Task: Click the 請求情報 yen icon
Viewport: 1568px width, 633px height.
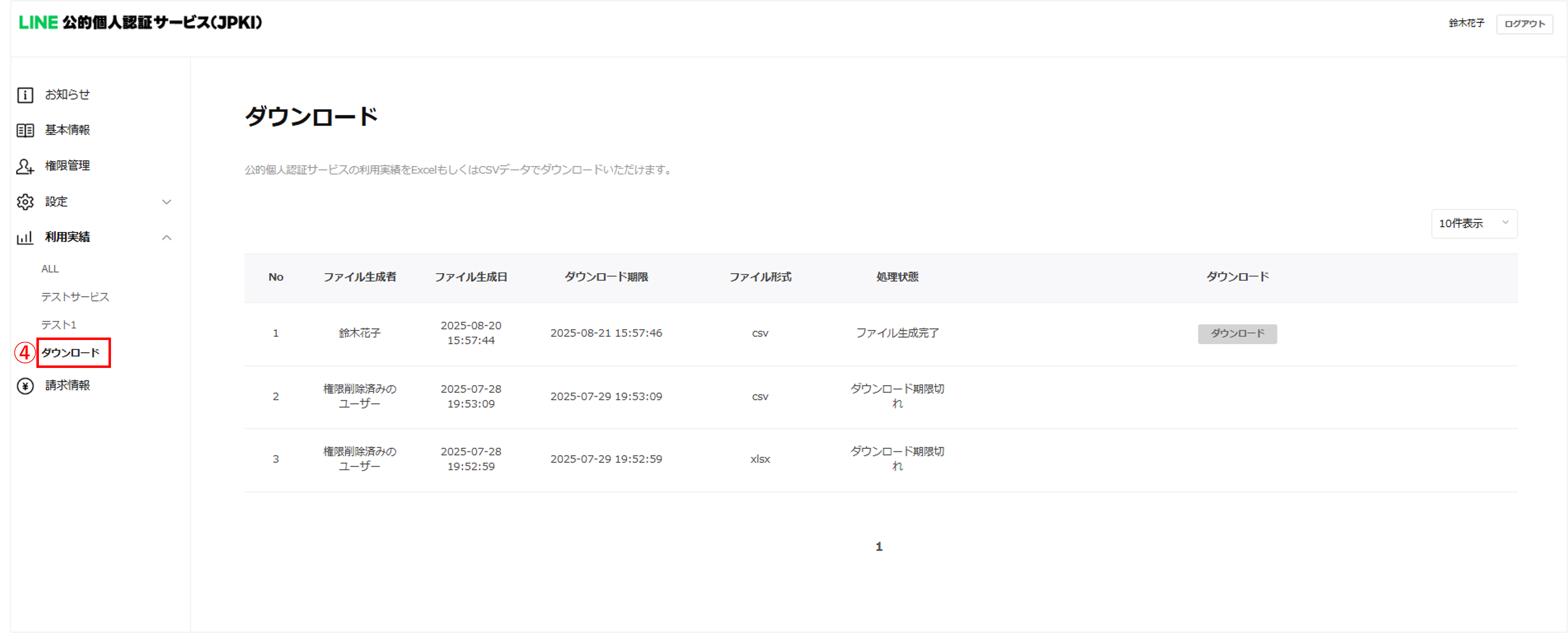Action: (x=25, y=386)
